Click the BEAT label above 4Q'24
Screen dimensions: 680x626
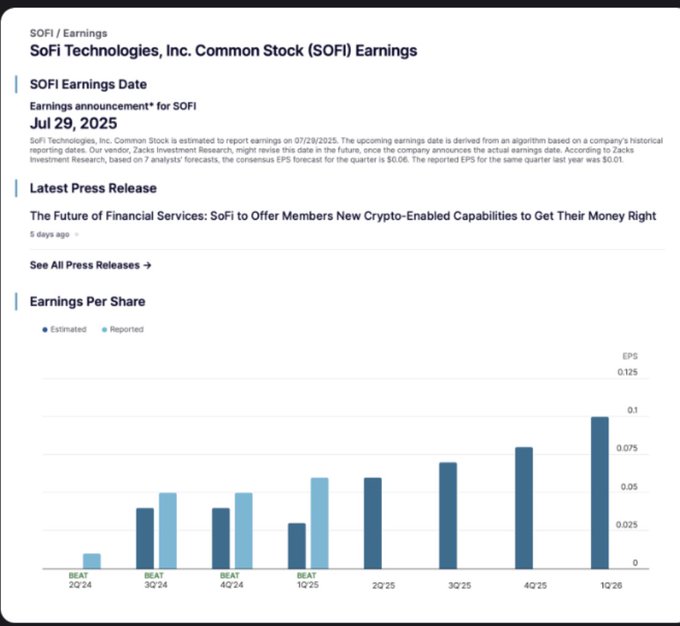(x=229, y=575)
